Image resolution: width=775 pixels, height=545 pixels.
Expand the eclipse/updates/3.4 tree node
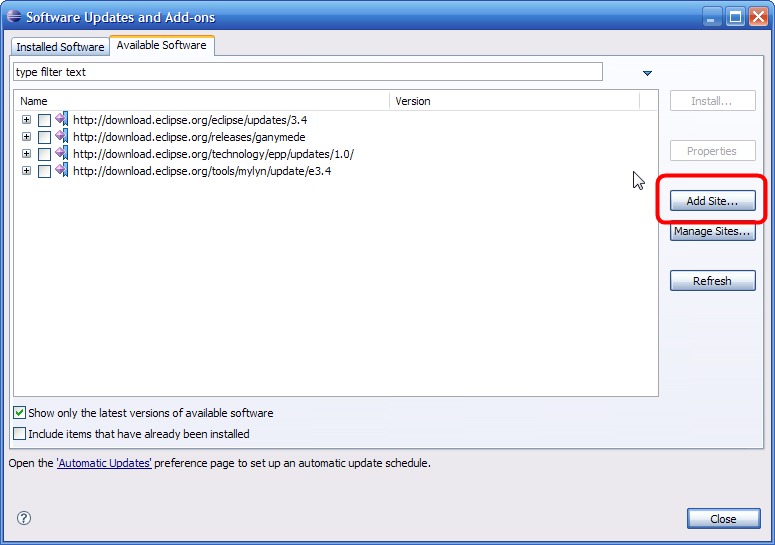click(26, 120)
